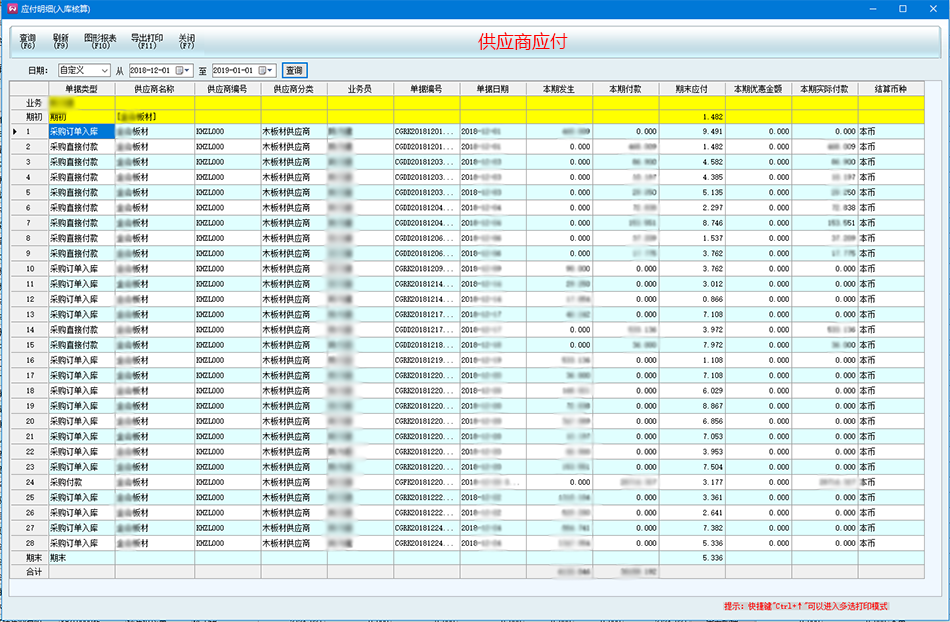The width and height of the screenshot is (950, 622).
Task: Click the period-end value 3.953
Action: pos(713,452)
